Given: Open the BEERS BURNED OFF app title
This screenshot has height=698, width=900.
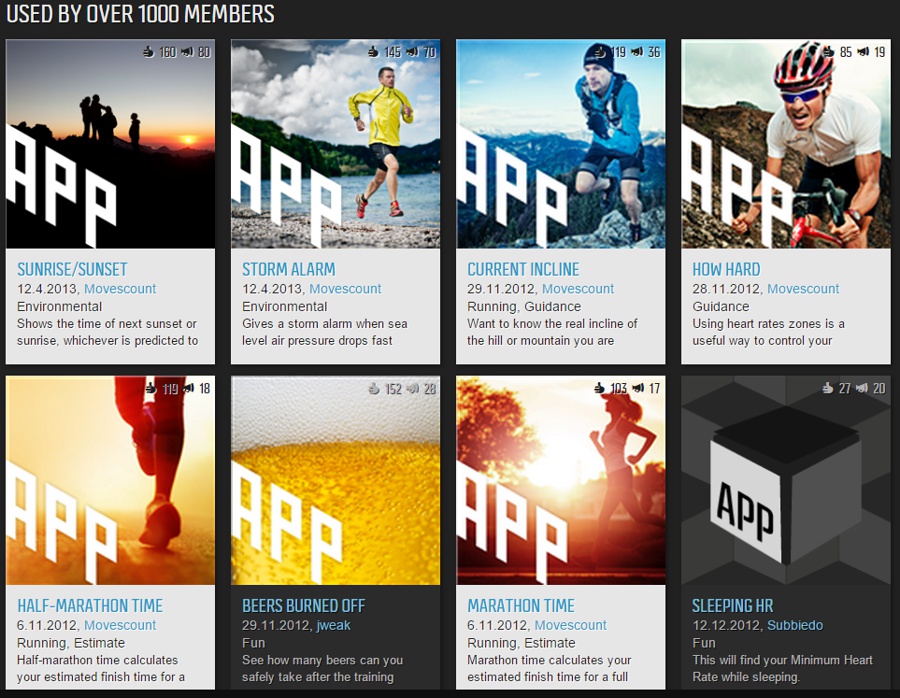Looking at the screenshot, I should pyautogui.click(x=304, y=606).
